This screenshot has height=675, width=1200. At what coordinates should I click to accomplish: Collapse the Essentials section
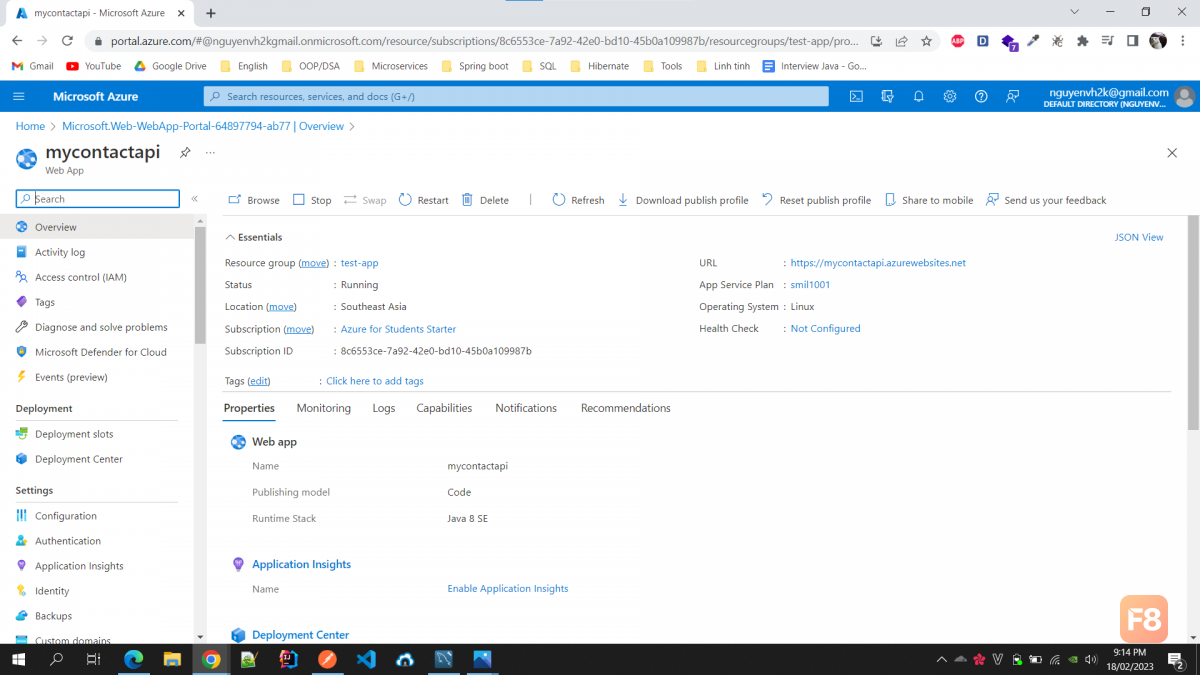click(x=254, y=237)
